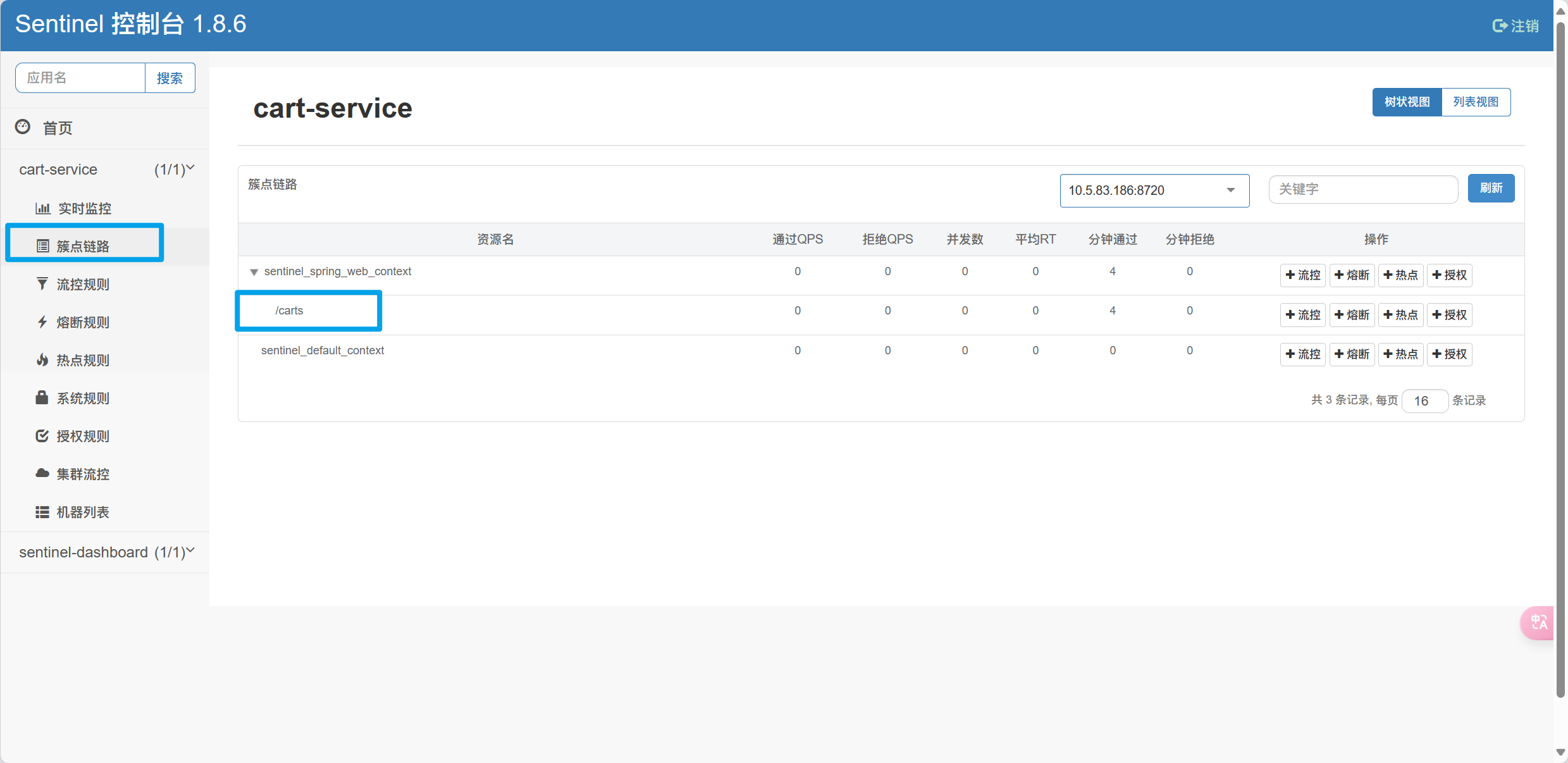Screen dimensions: 1568x763
Task: Add flow control rule for /carts
Action: pos(1302,314)
